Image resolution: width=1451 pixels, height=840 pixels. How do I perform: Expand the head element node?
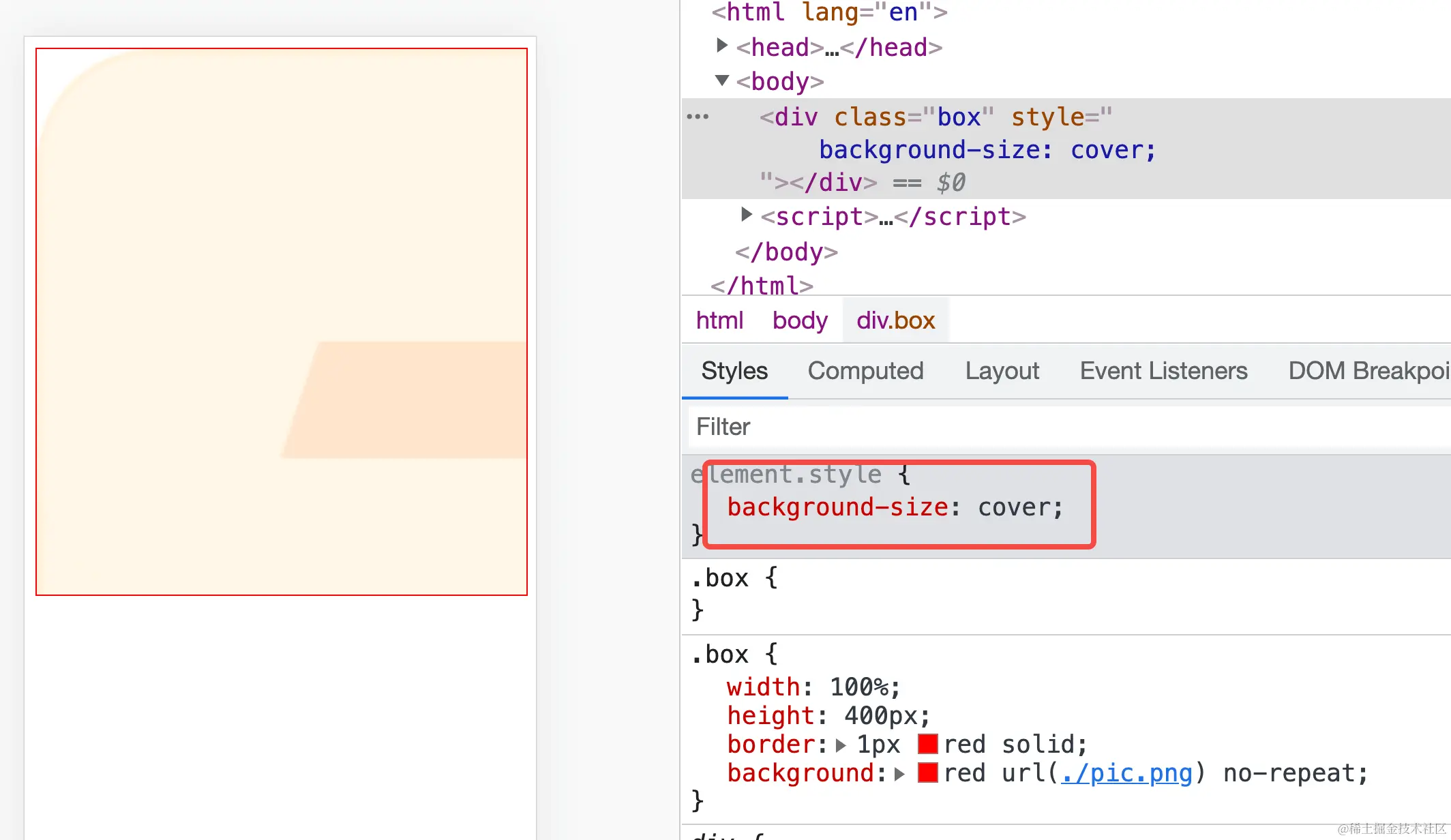click(721, 46)
